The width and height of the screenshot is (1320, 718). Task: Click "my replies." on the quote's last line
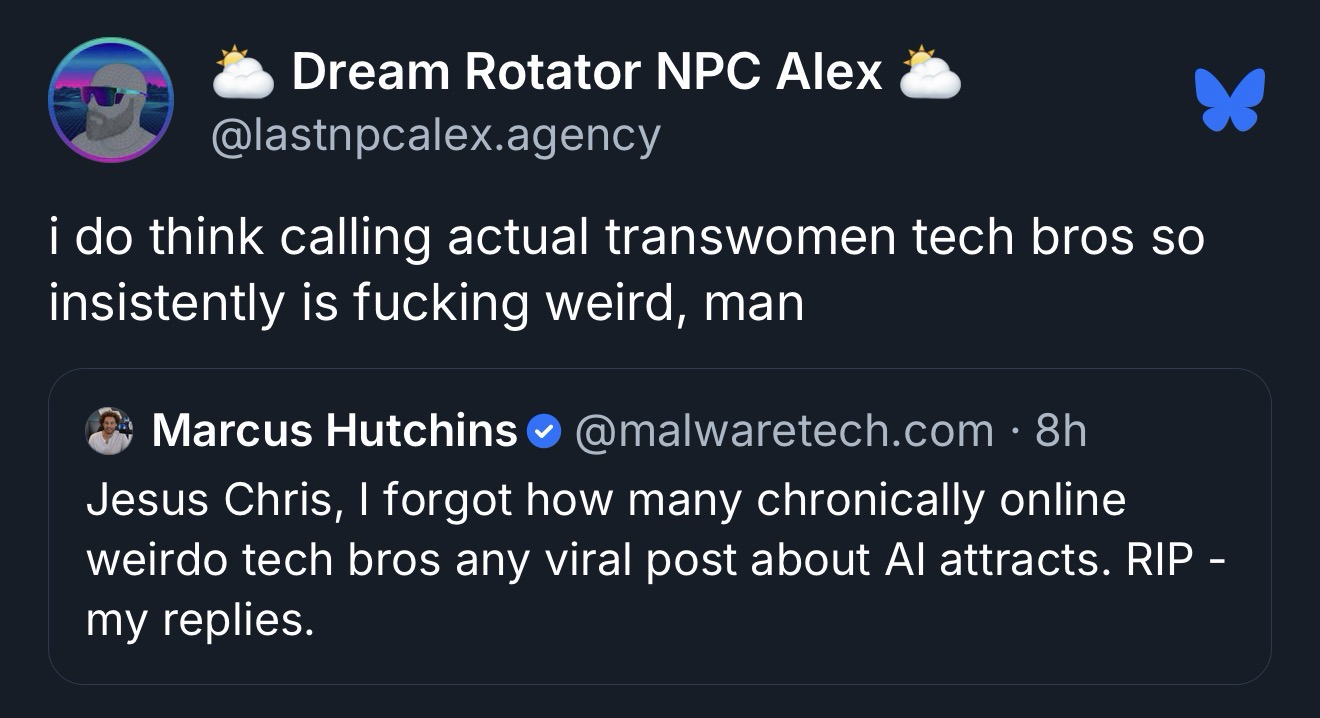point(200,621)
